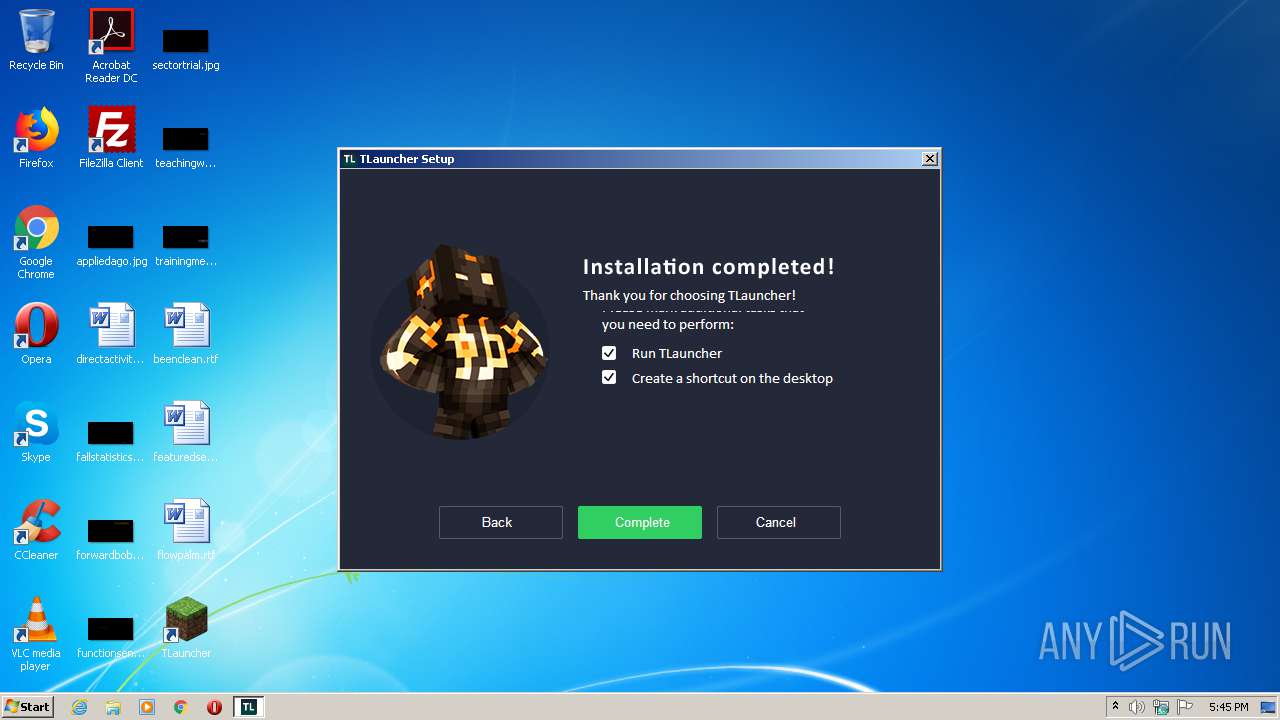Screen dimensions: 1280x720
Task: Cancel the TLauncher setup
Action: coord(778,522)
